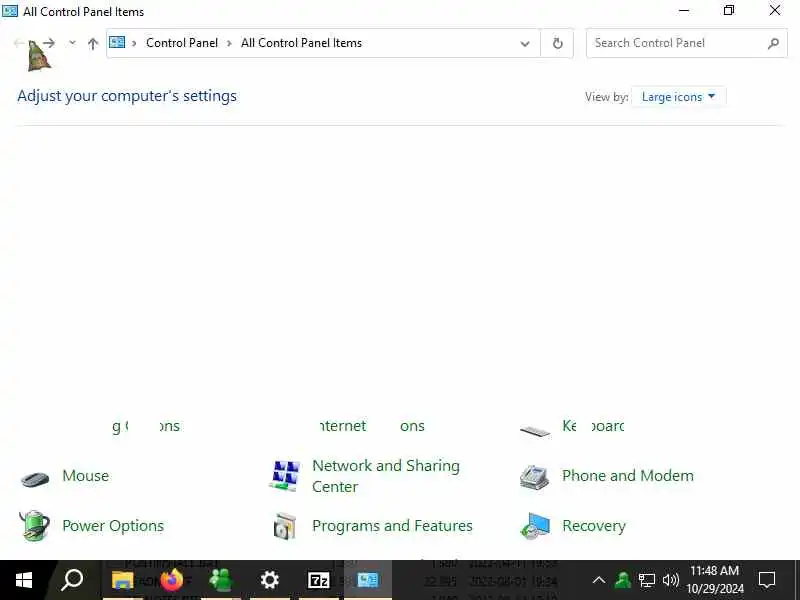Select Control Panel in the breadcrumb

pos(182,43)
